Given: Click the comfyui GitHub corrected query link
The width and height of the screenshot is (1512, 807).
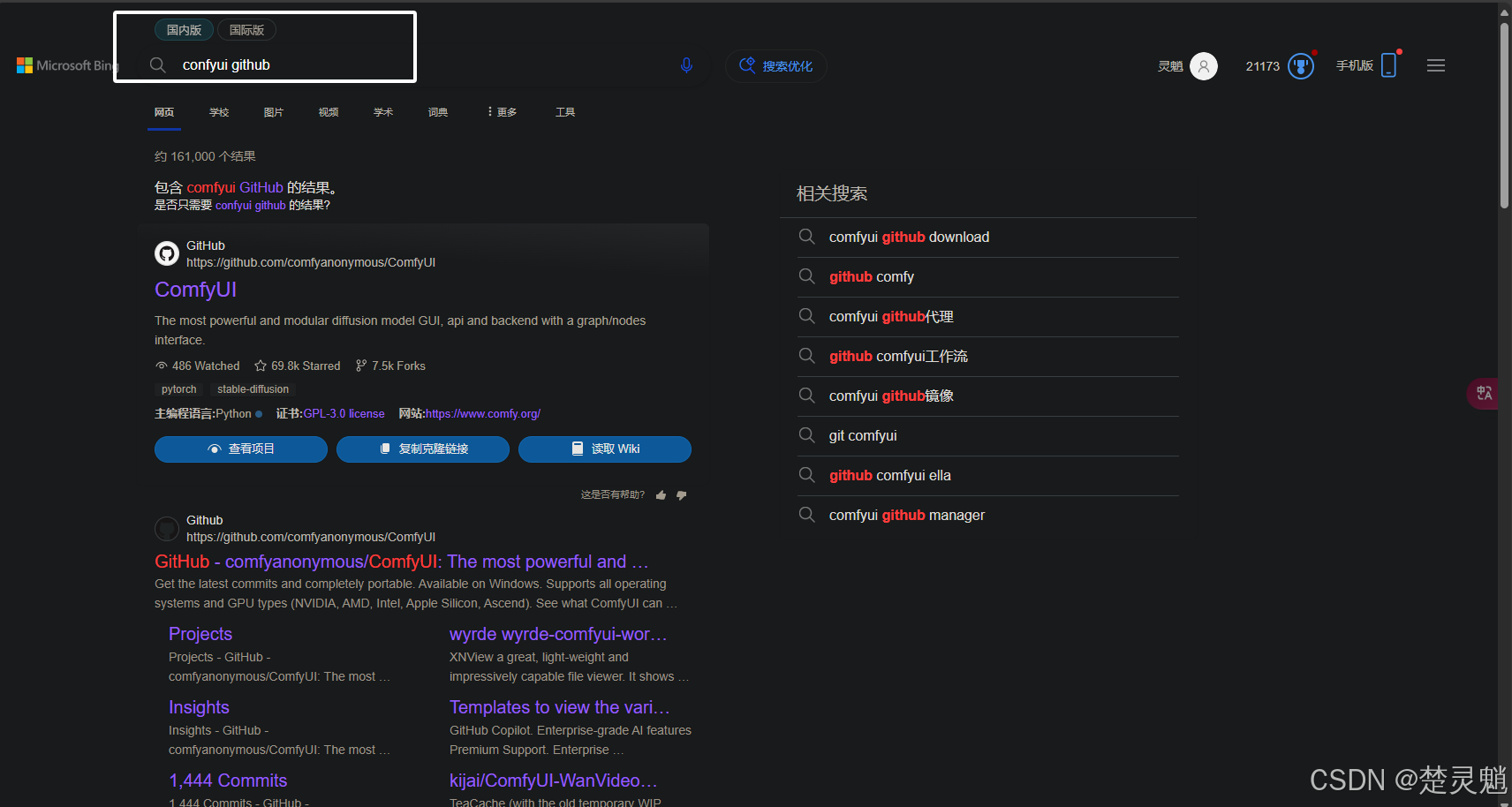Looking at the screenshot, I should point(235,187).
